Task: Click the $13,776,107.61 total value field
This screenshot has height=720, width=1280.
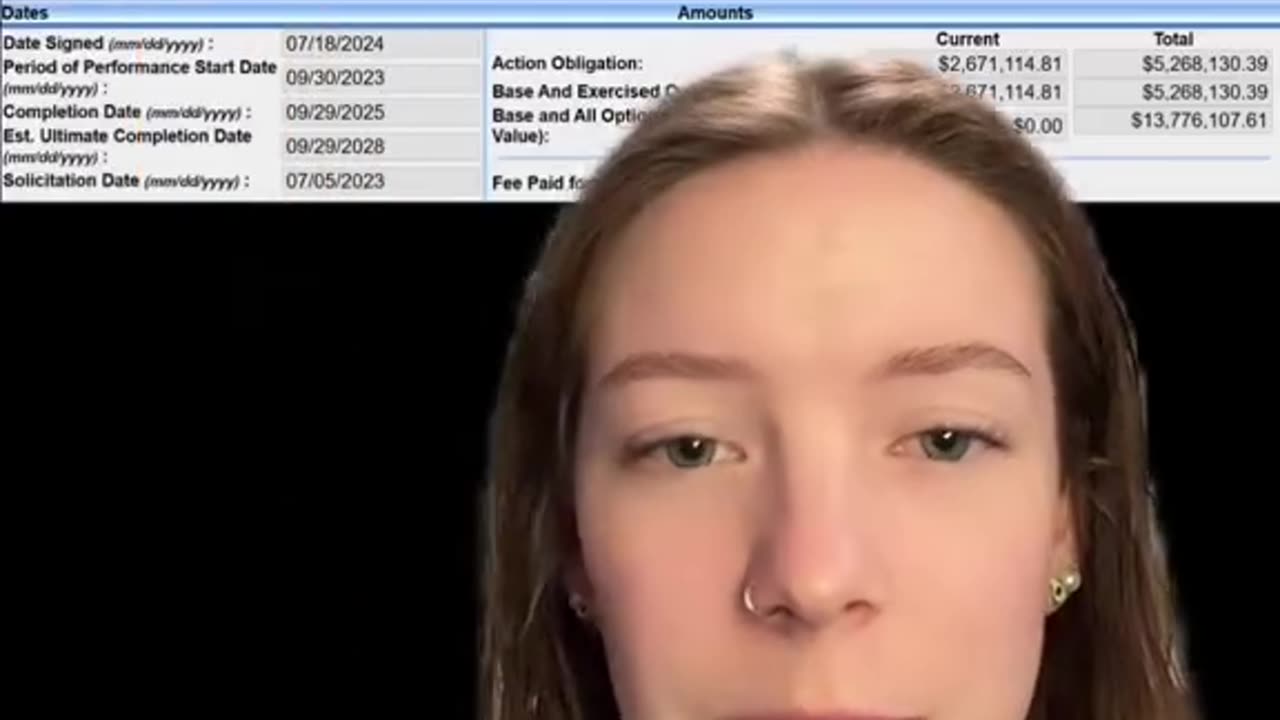Action: click(x=1171, y=121)
